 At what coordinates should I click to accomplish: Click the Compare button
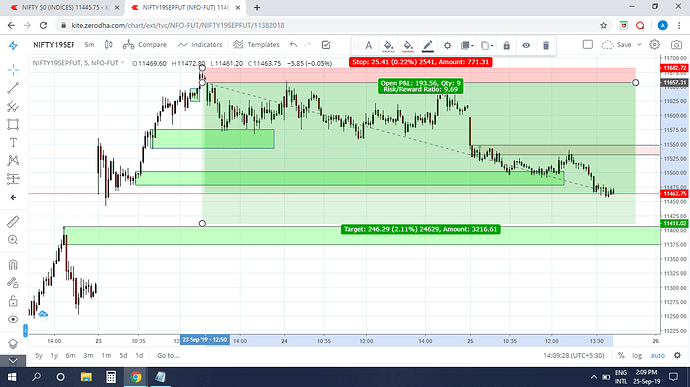point(145,44)
